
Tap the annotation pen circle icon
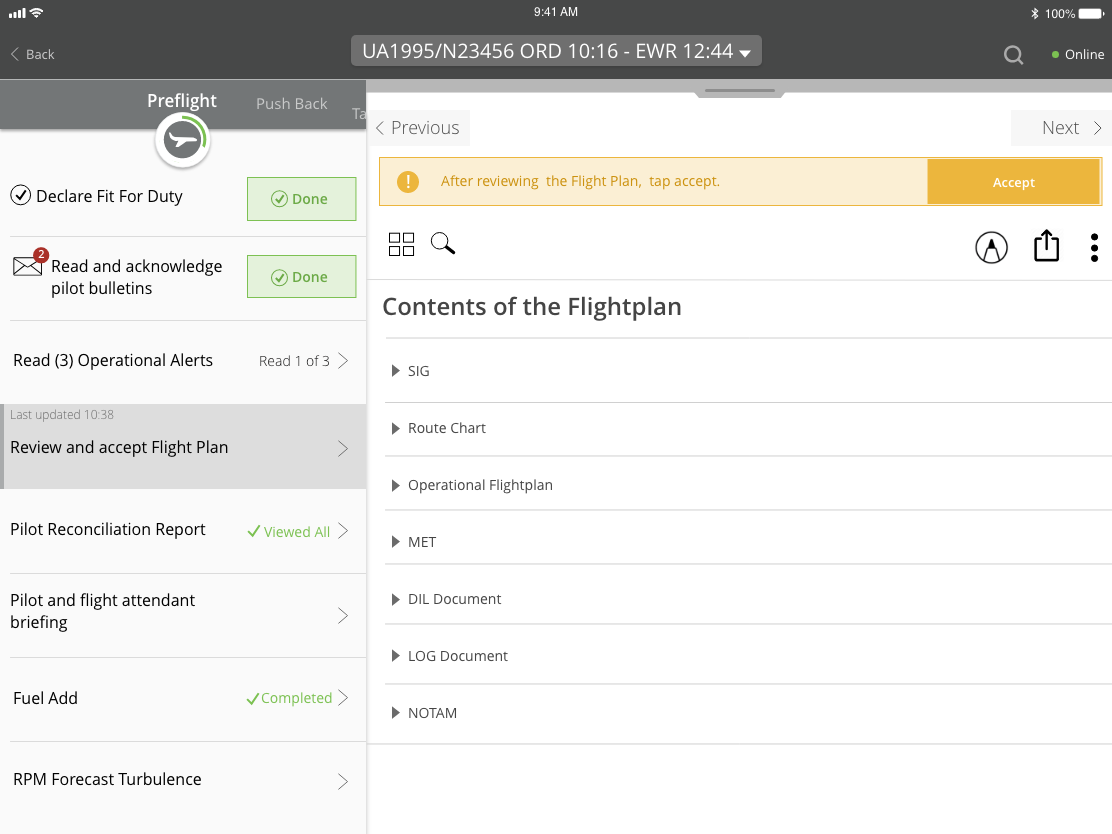tap(991, 247)
